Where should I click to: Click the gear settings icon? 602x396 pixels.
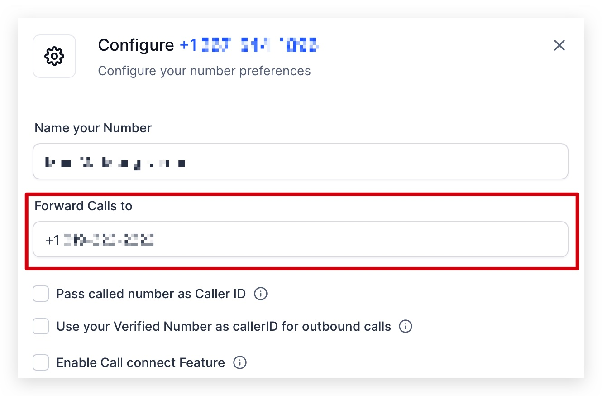coord(54,56)
